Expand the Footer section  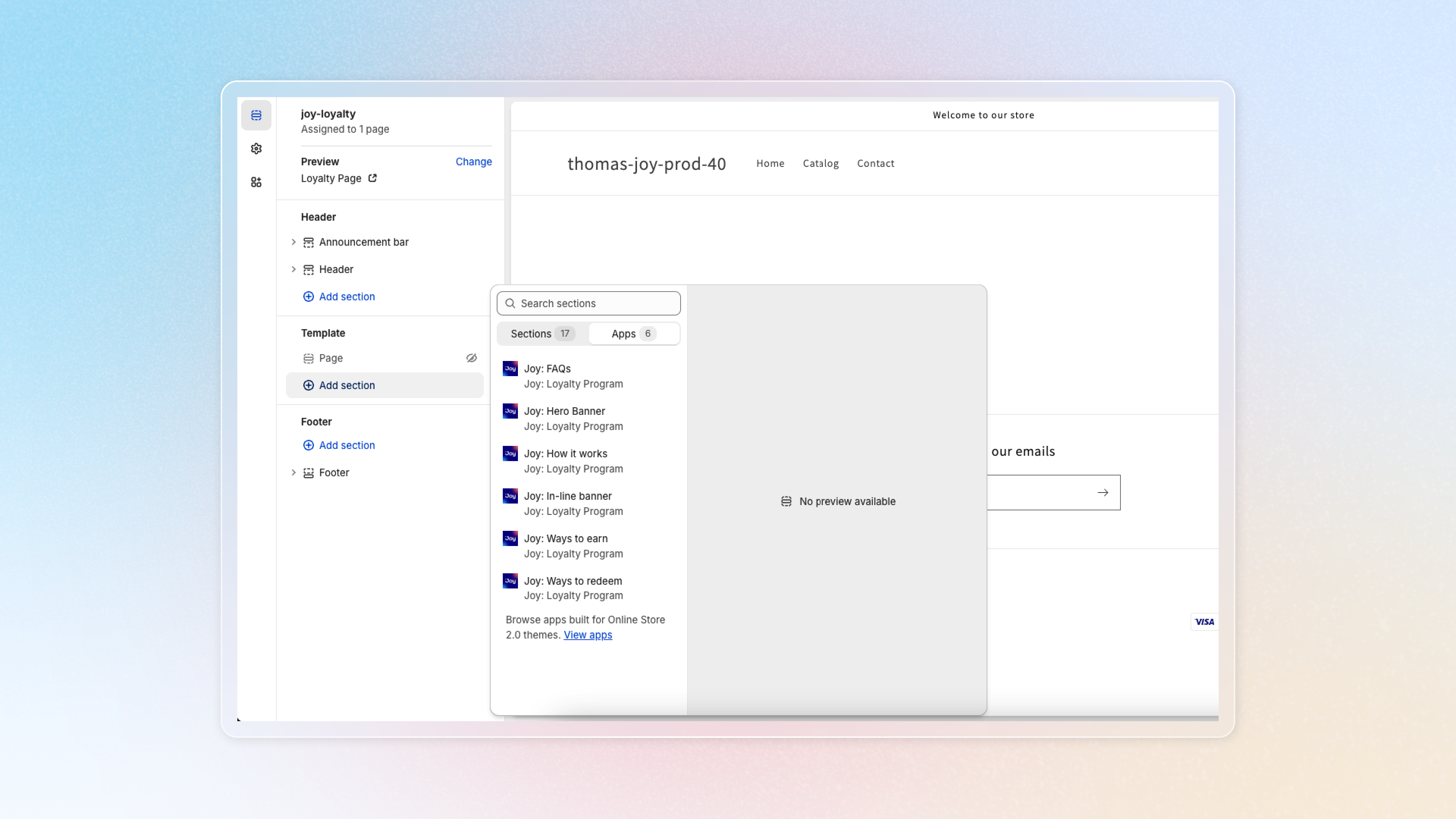(x=293, y=472)
